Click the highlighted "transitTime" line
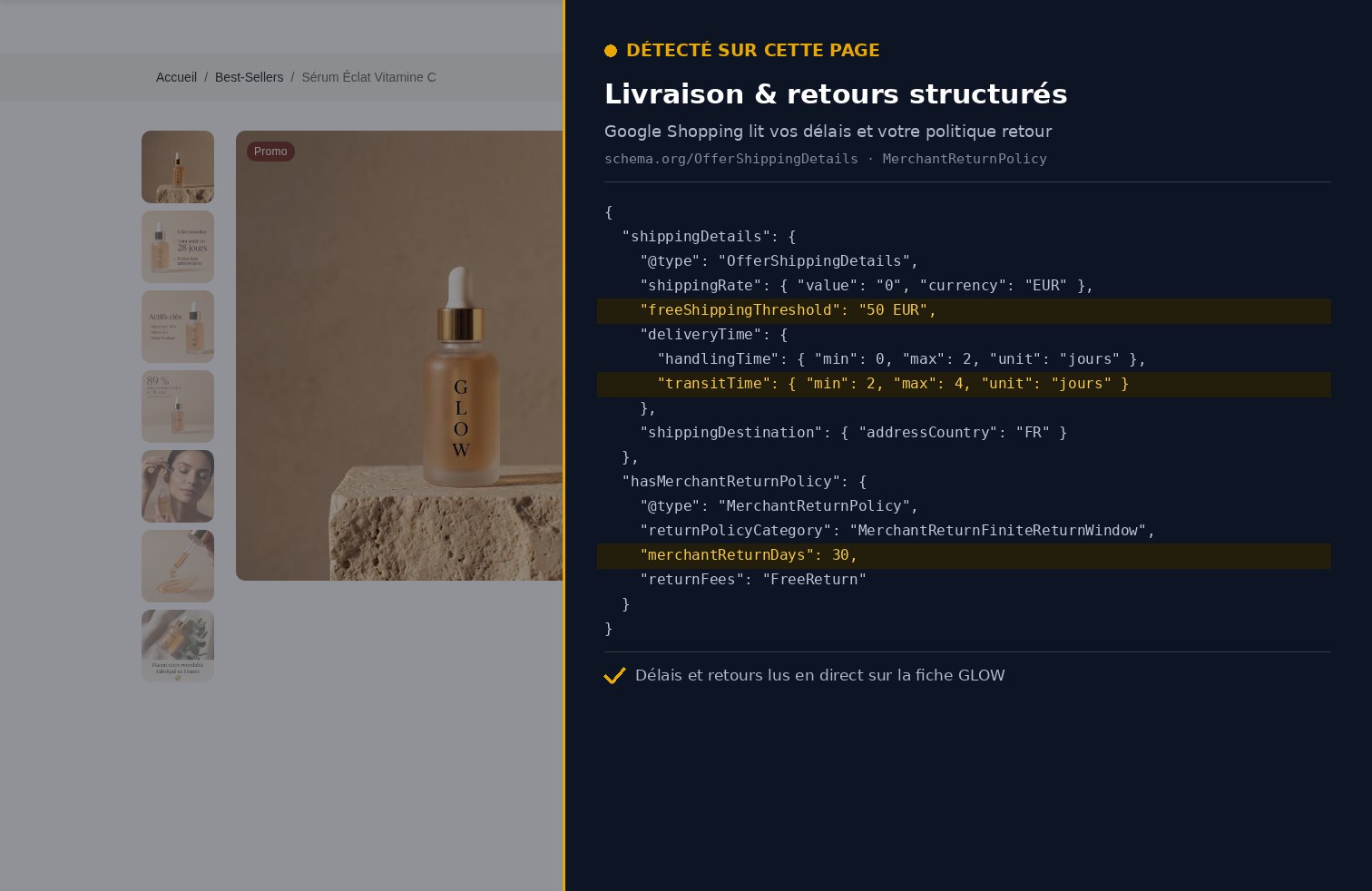The image size is (1372, 891). coord(964,384)
